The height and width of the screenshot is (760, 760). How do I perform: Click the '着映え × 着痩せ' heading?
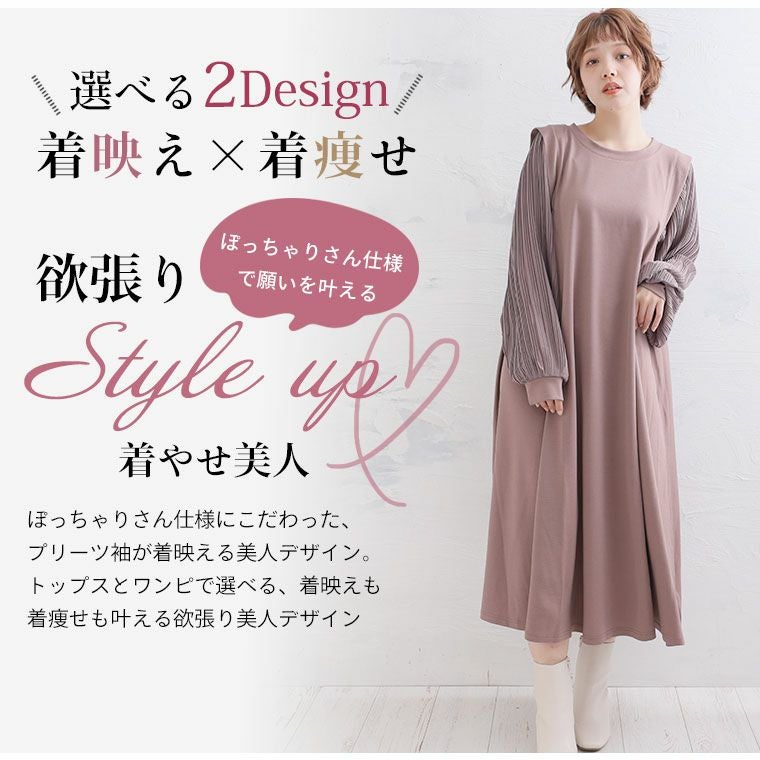point(227,156)
